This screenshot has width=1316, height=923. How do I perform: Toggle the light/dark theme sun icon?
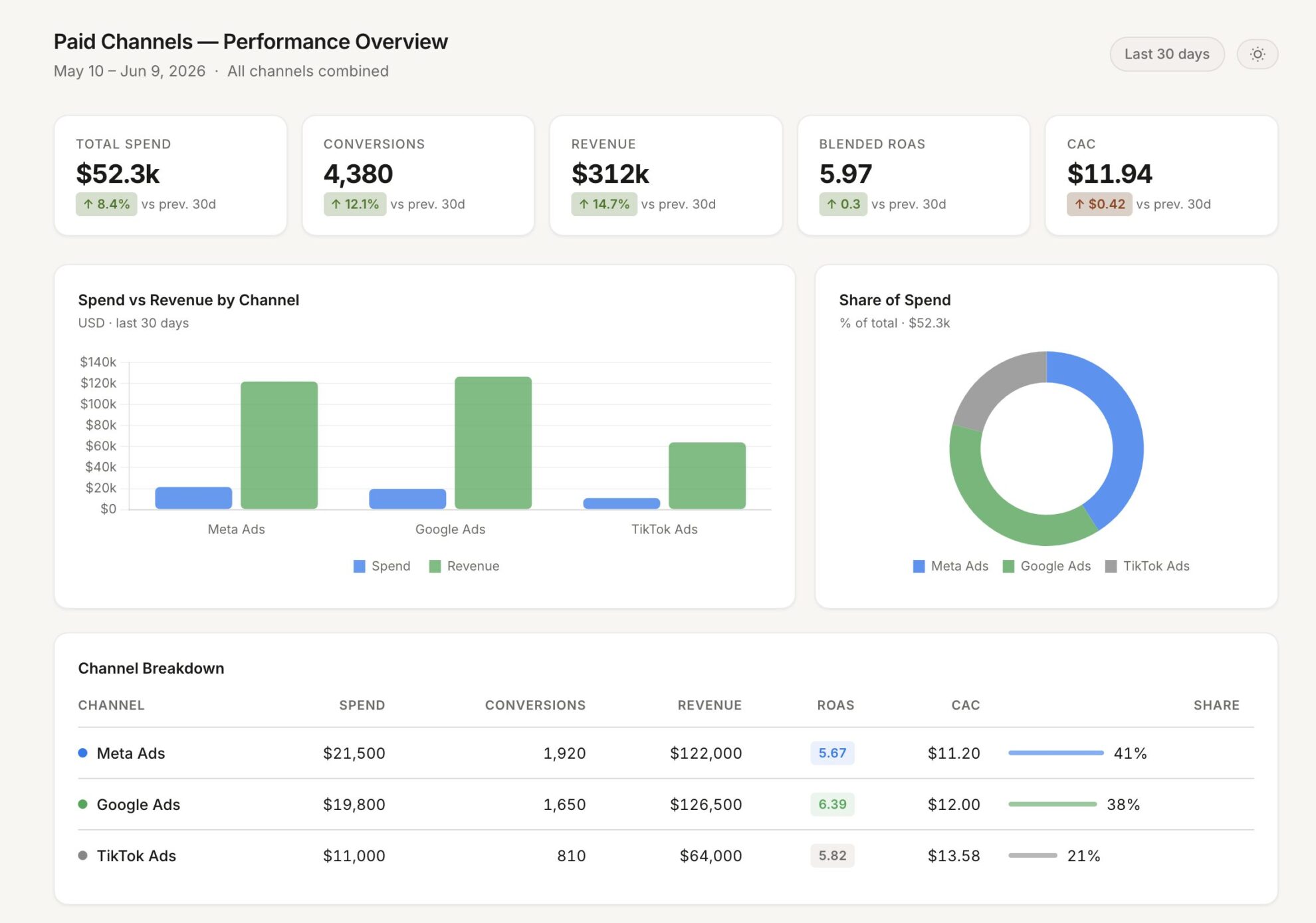(x=1257, y=54)
